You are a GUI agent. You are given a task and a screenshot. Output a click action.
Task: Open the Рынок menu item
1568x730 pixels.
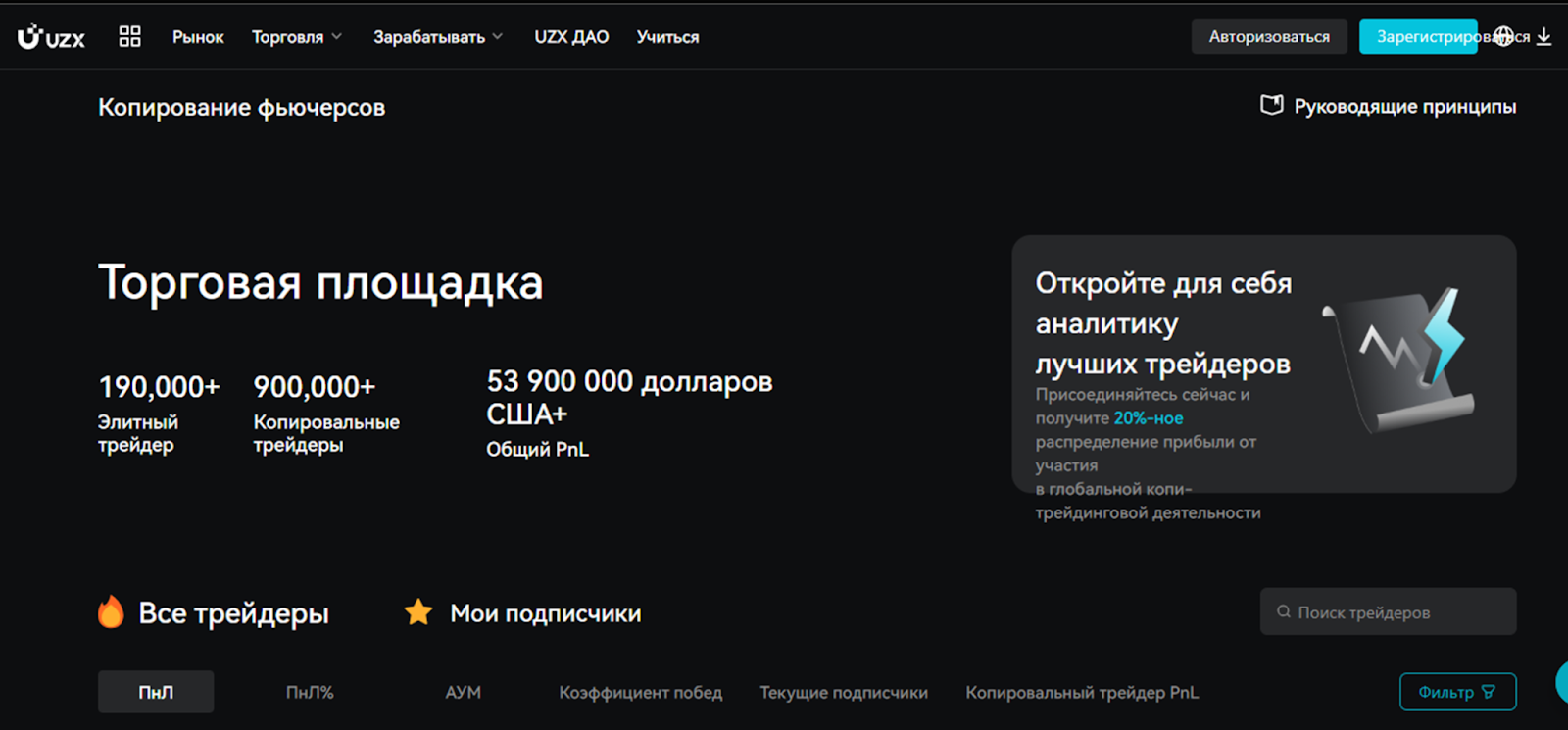pos(198,37)
